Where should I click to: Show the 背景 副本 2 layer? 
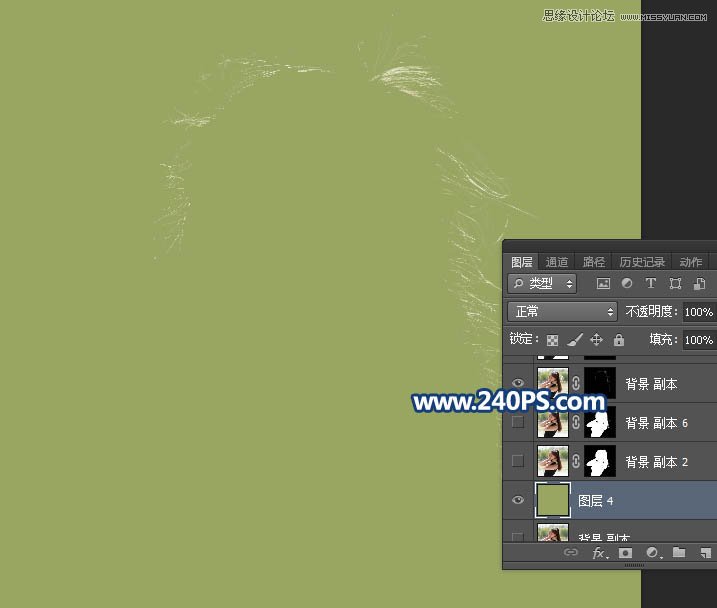tap(518, 461)
